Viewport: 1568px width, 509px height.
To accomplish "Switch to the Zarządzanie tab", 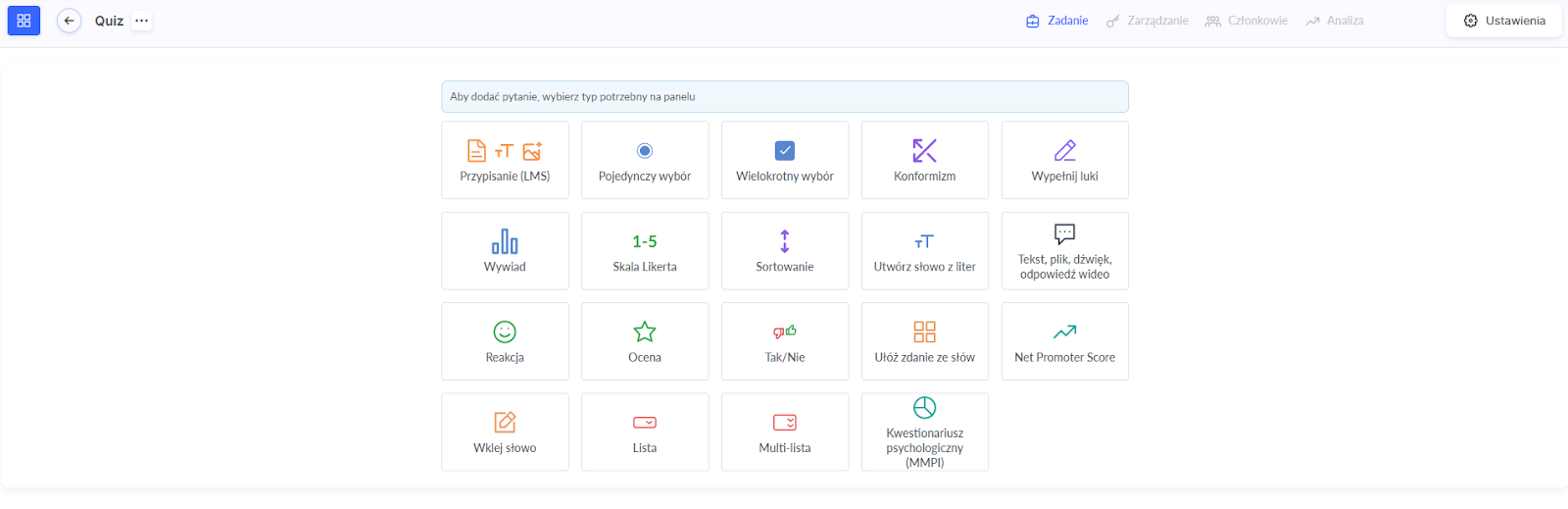I will (x=1147, y=21).
